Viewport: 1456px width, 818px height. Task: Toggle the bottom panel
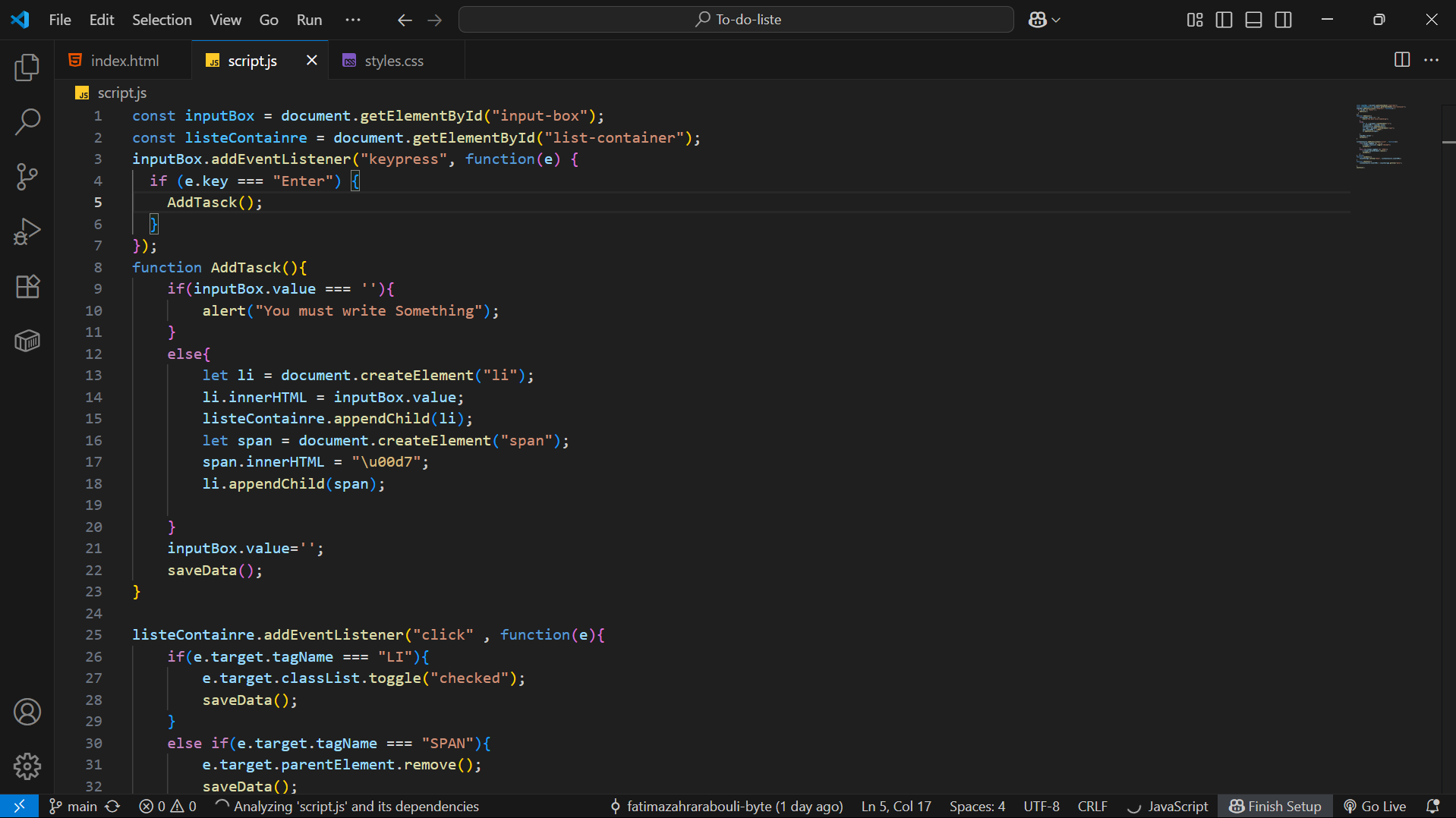1254,20
